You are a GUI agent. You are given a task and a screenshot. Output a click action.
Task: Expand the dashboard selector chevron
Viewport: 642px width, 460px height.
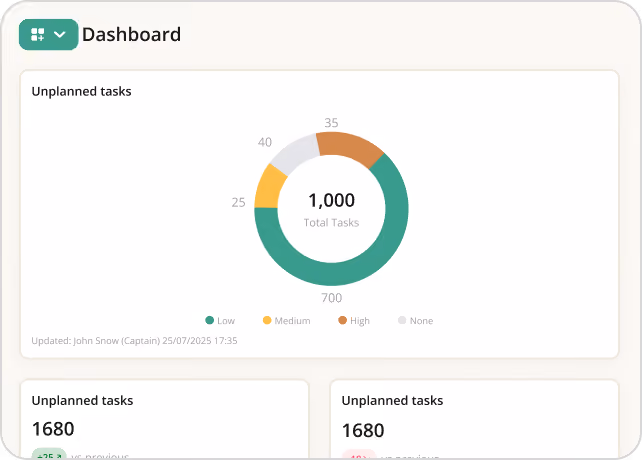(x=60, y=34)
